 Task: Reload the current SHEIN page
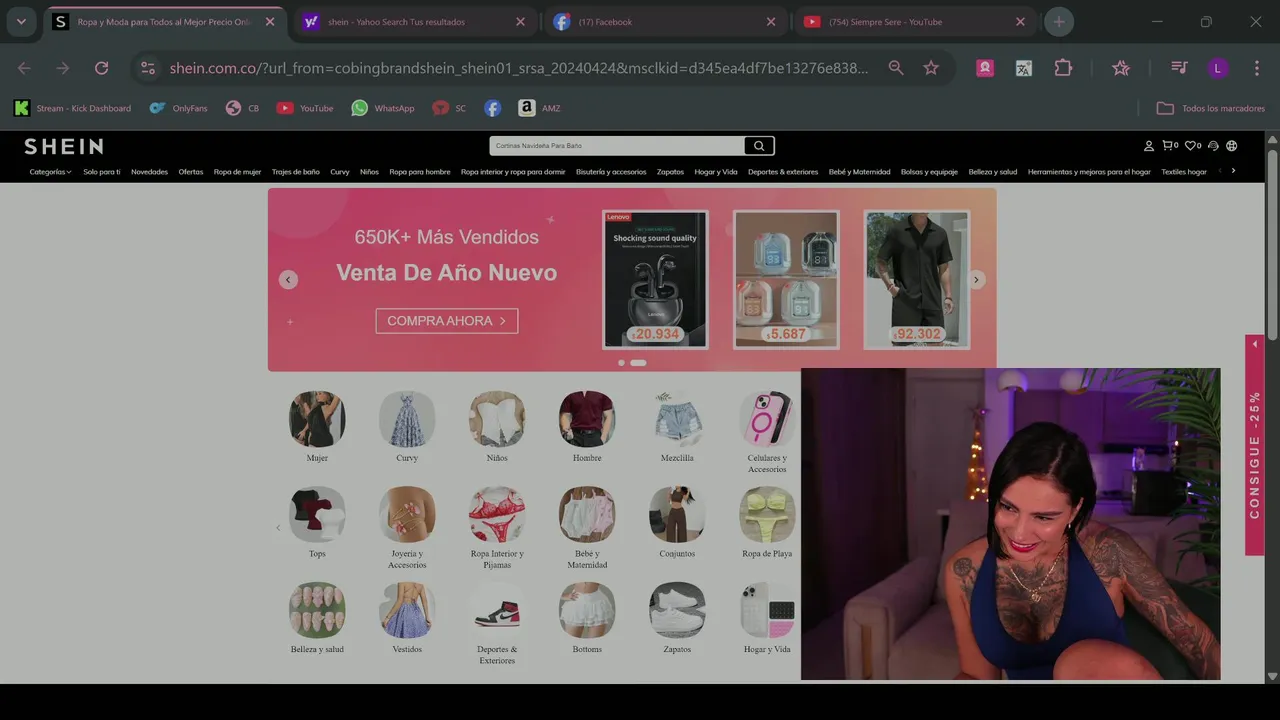[101, 68]
